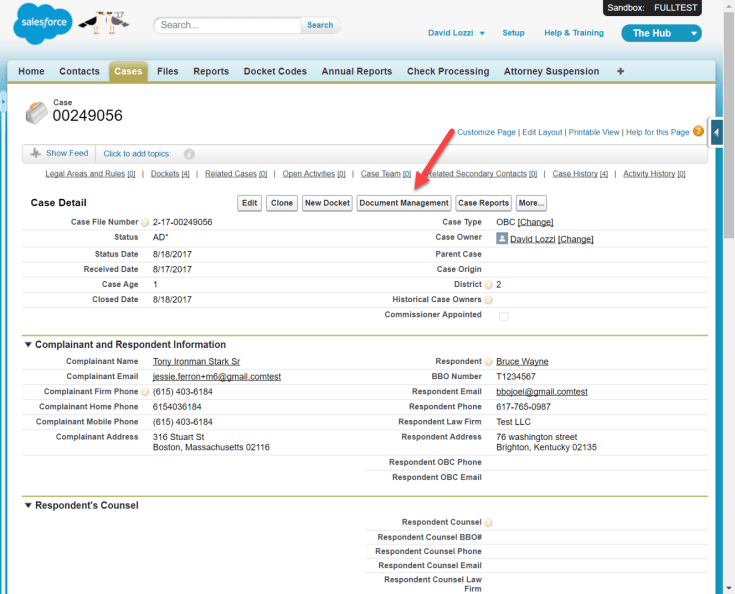The width and height of the screenshot is (735, 594).
Task: Click the Case Reports button
Action: (483, 203)
